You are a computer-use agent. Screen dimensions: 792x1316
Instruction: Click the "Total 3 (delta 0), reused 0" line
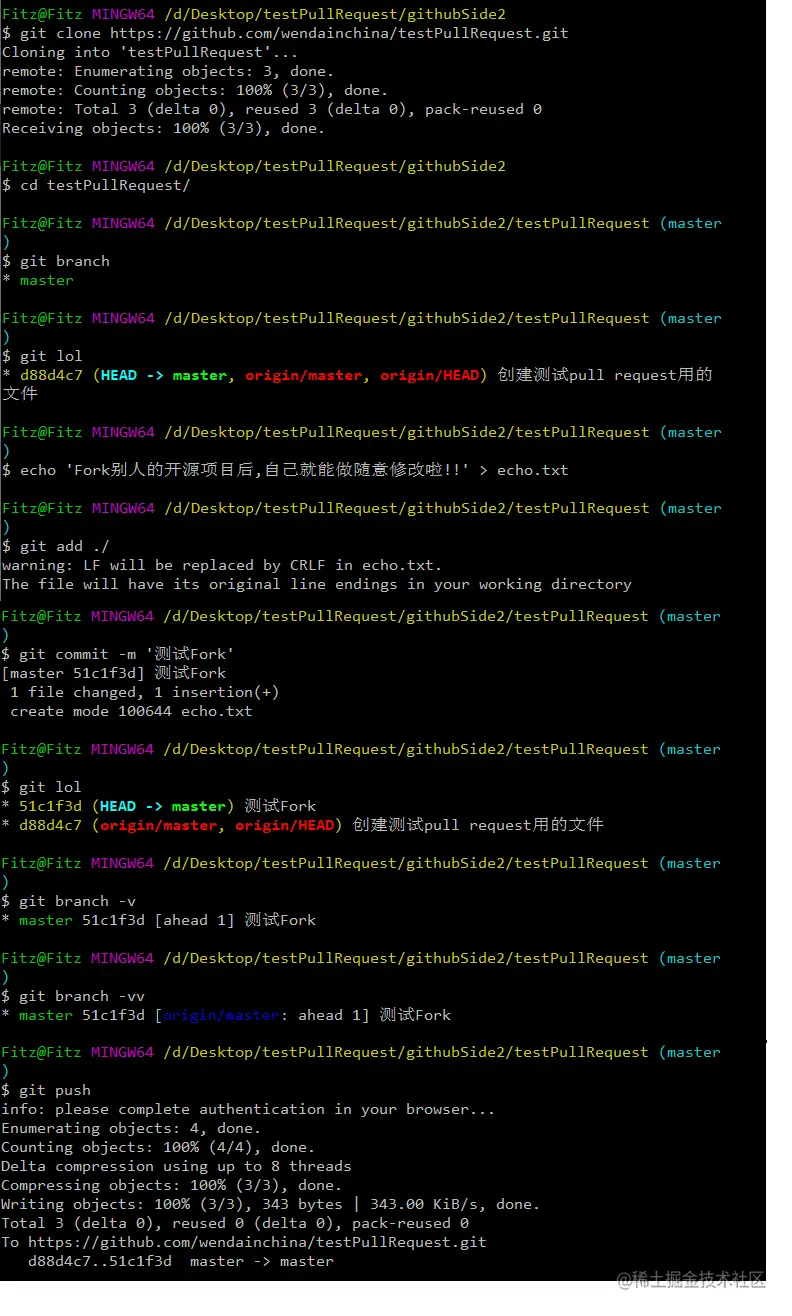pyautogui.click(x=235, y=1223)
